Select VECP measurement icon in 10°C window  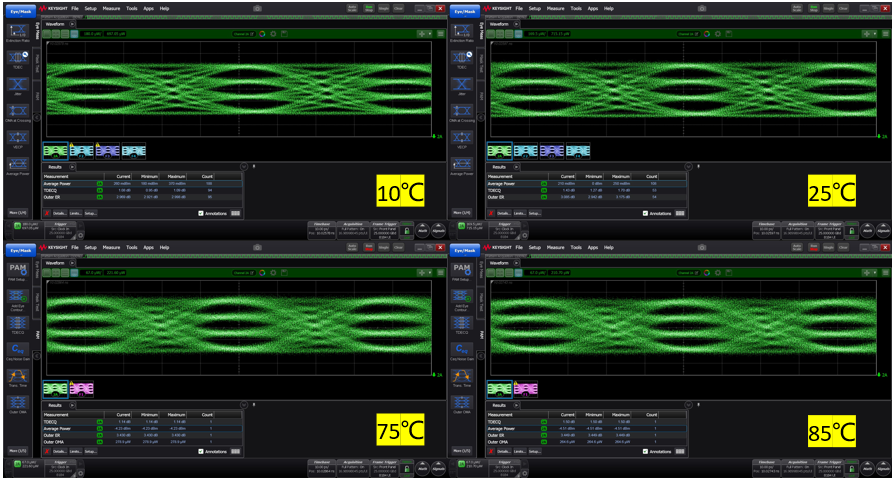tap(16, 137)
